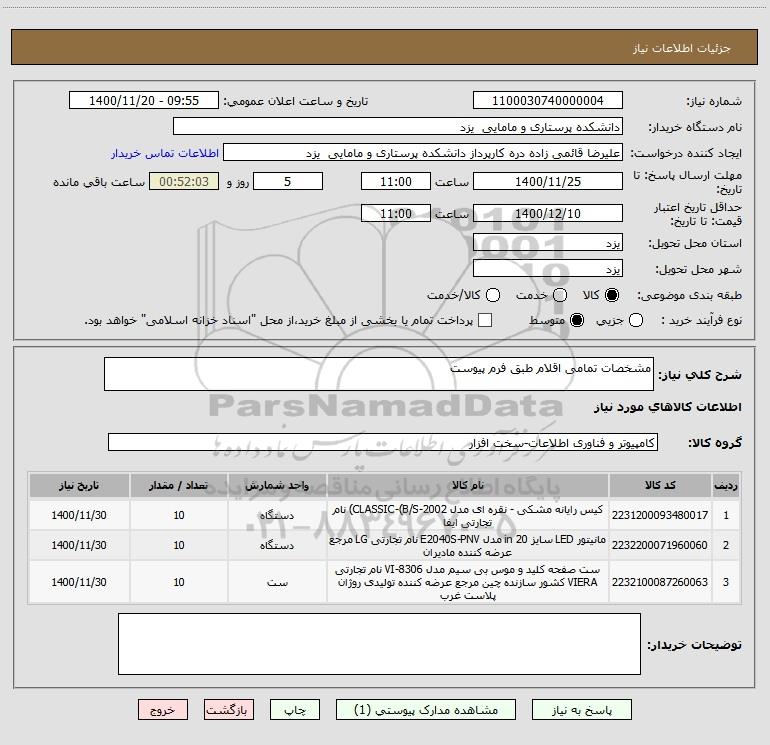Click the unit cell ست in row 3
Viewport: 770px width, 745px height.
point(277,582)
